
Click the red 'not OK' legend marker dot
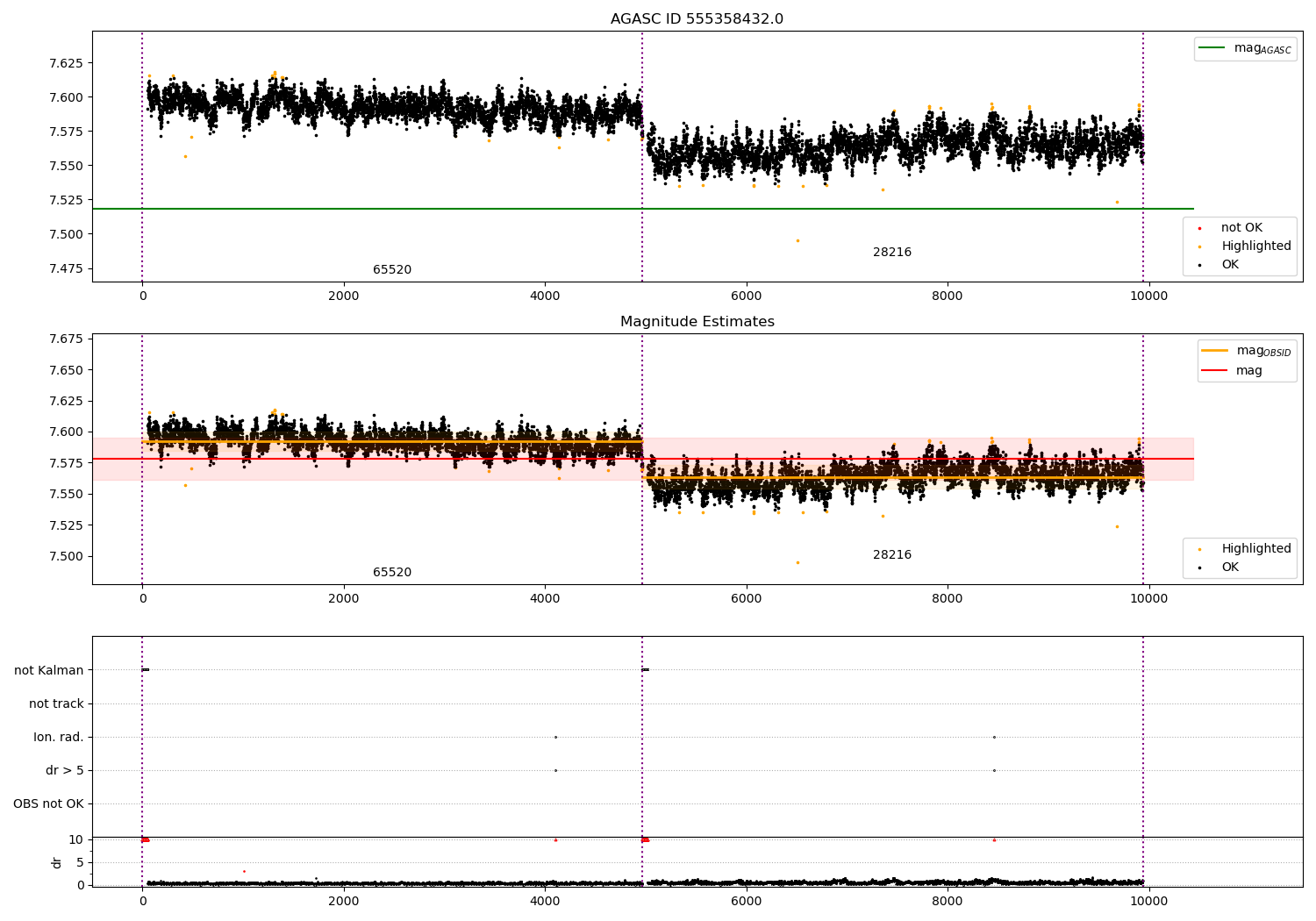(1199, 229)
